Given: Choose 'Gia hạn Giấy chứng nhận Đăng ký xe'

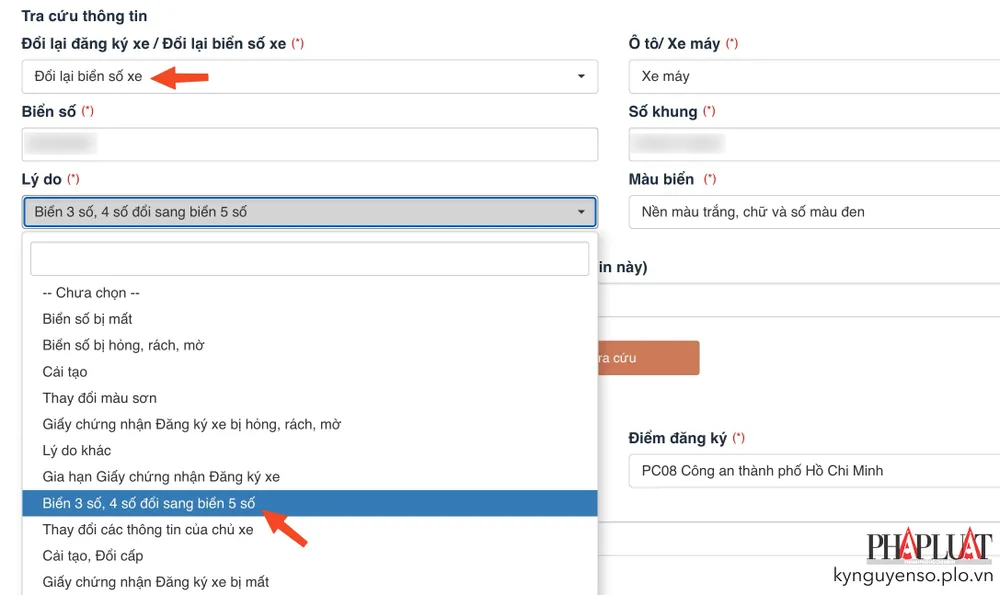Looking at the screenshot, I should (x=161, y=477).
